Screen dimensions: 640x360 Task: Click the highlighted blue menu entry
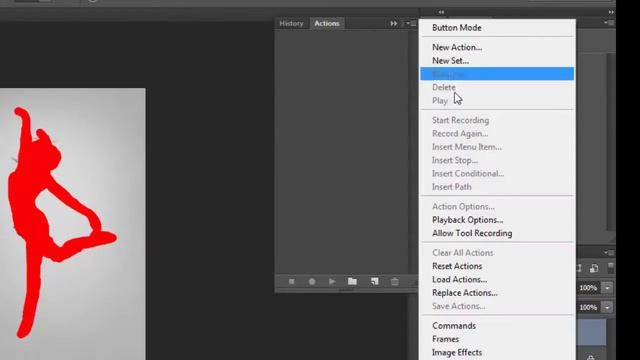(x=497, y=74)
